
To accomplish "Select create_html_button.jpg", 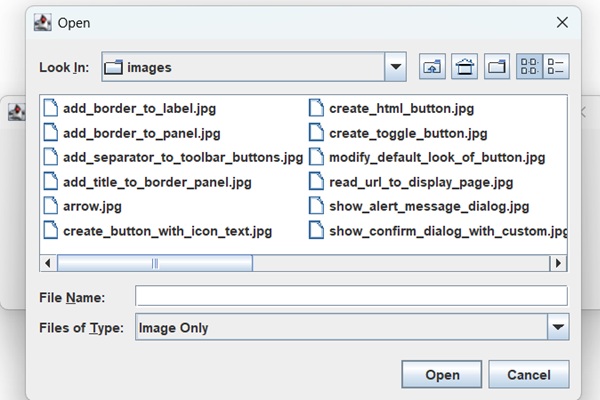I will pos(401,109).
